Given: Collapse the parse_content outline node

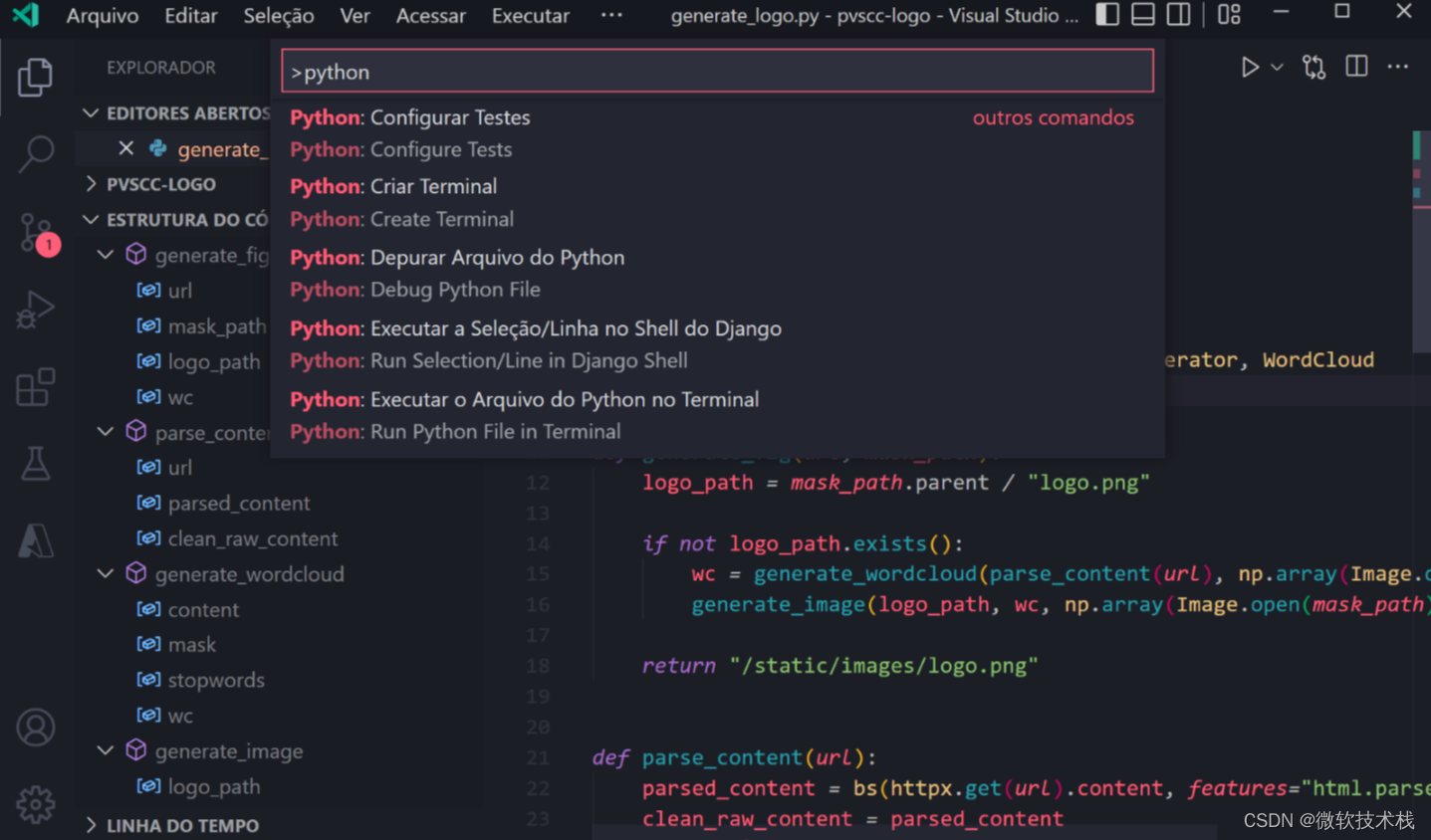Looking at the screenshot, I should point(106,432).
